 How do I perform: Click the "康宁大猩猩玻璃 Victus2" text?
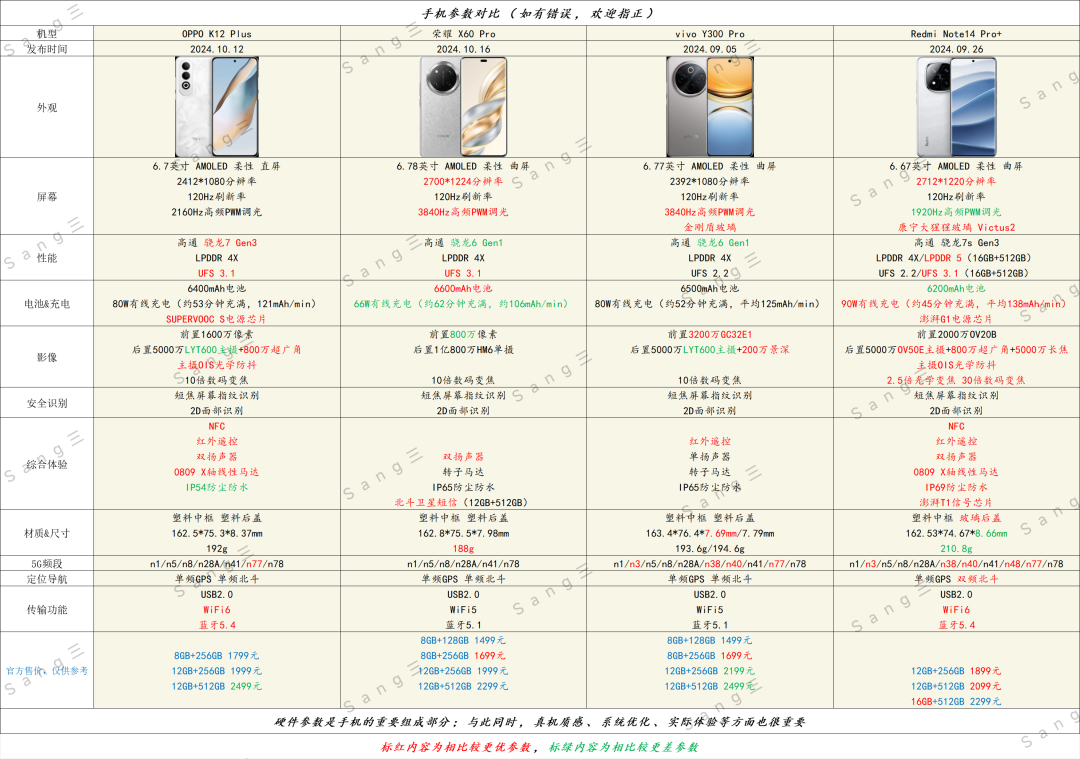pos(957,227)
